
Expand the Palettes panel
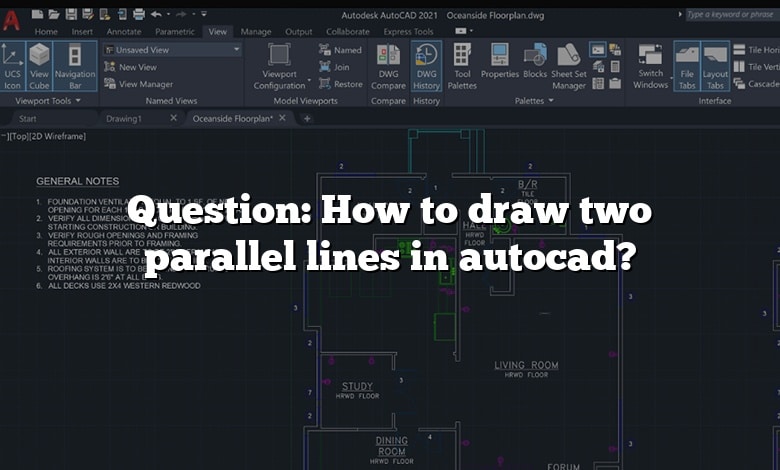pyautogui.click(x=534, y=100)
